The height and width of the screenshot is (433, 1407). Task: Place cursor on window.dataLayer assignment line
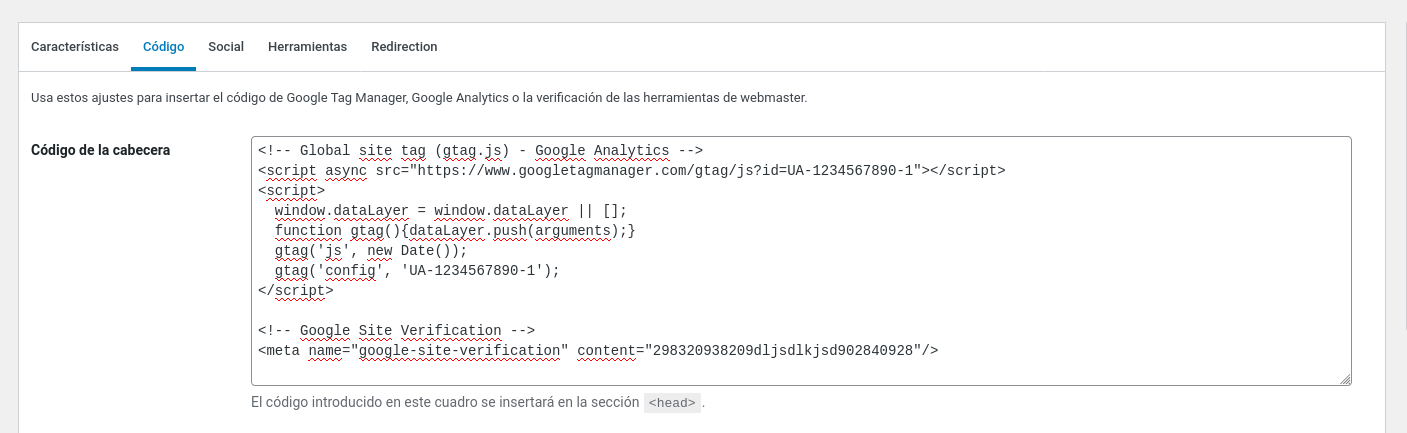pos(450,211)
